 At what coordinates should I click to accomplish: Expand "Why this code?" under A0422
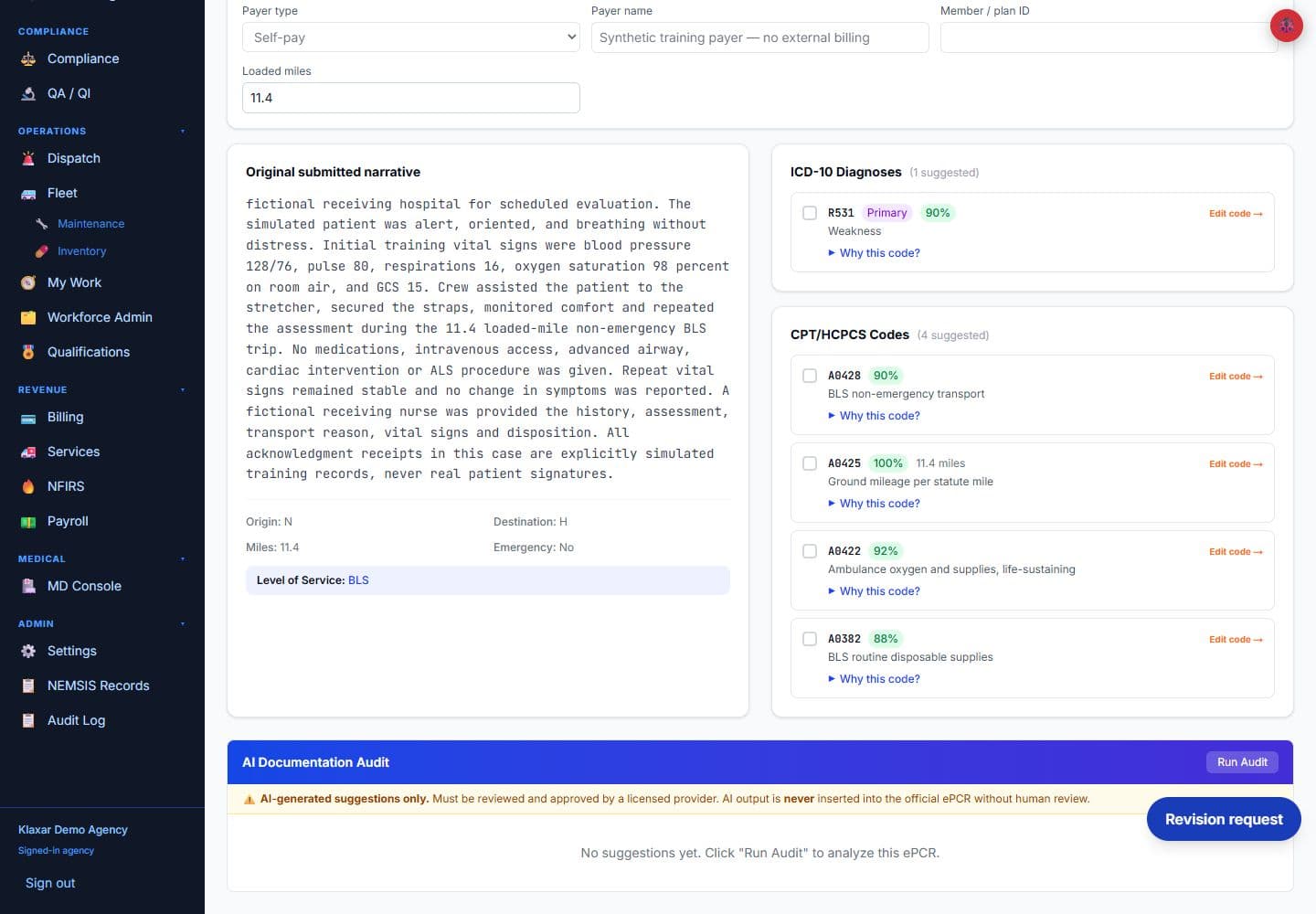[x=874, y=591]
